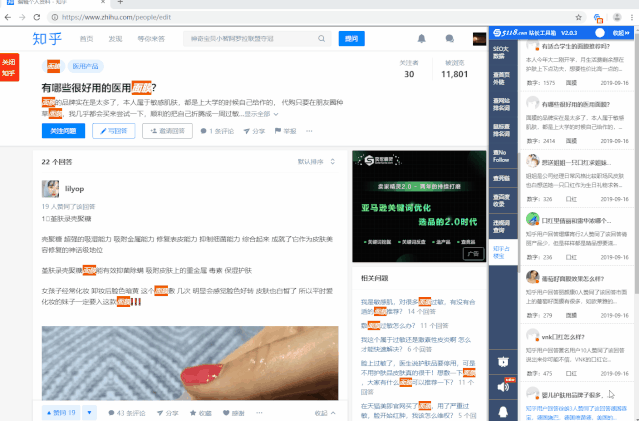The height and width of the screenshot is (421, 639).
Task: Downvote the answer with the down-arrow button
Action: point(89,413)
